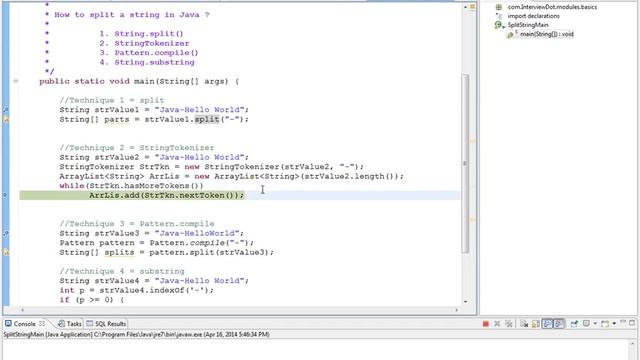The height and width of the screenshot is (360, 640).
Task: Click "if (p >= 0) {" line
Action: pyautogui.click(x=92, y=300)
